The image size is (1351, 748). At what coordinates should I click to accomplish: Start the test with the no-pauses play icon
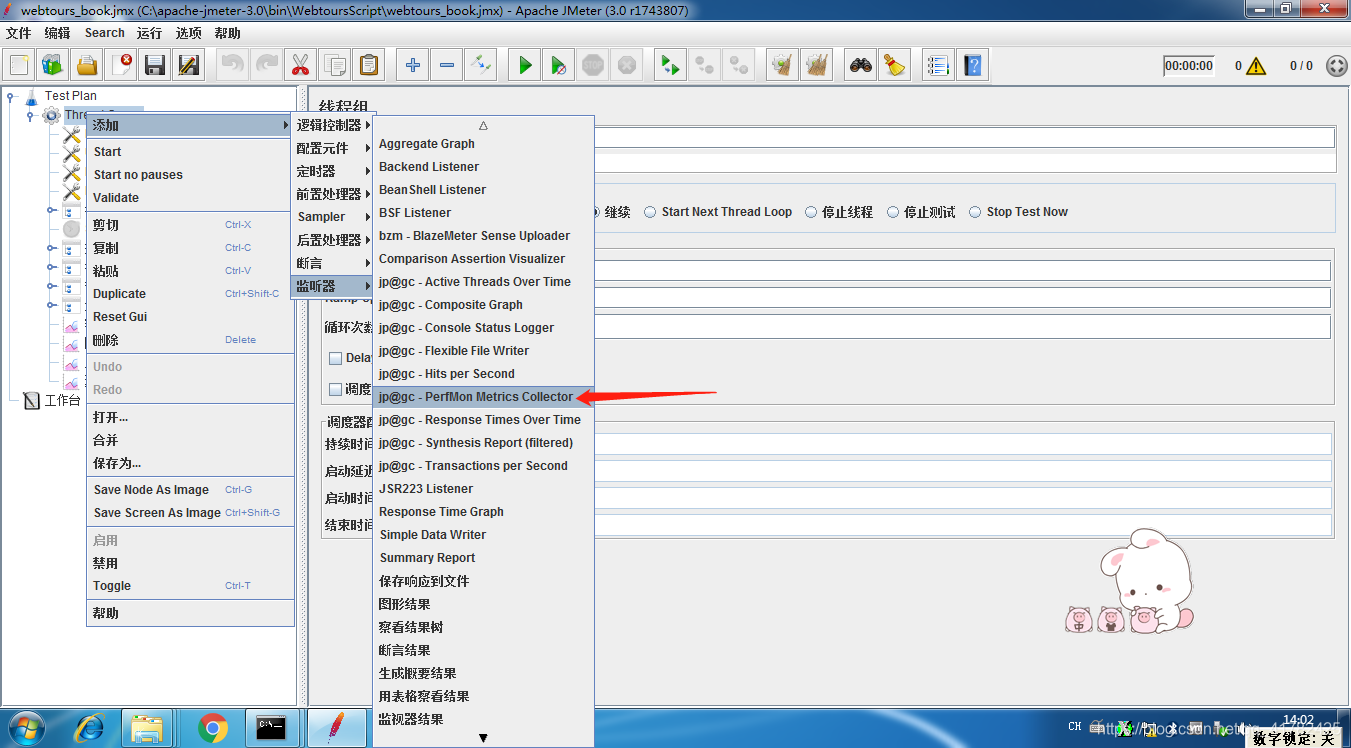click(x=559, y=65)
